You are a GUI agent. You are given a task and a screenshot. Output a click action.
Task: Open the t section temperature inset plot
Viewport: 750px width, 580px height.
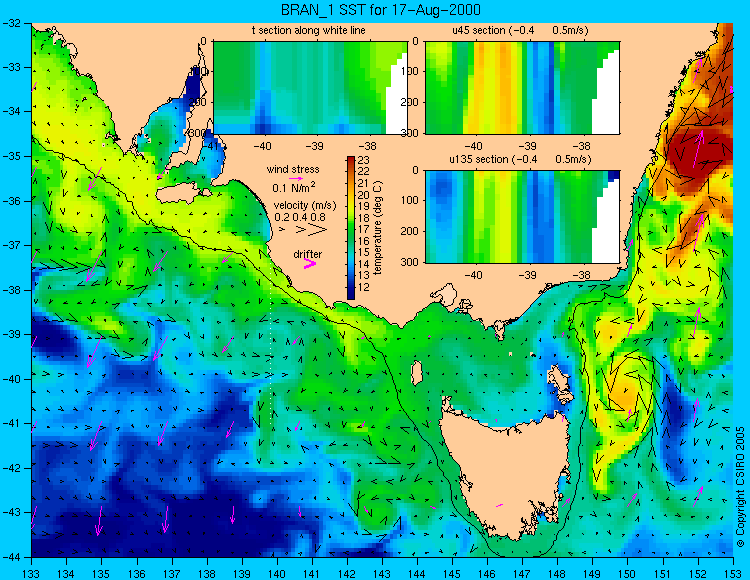(310, 88)
